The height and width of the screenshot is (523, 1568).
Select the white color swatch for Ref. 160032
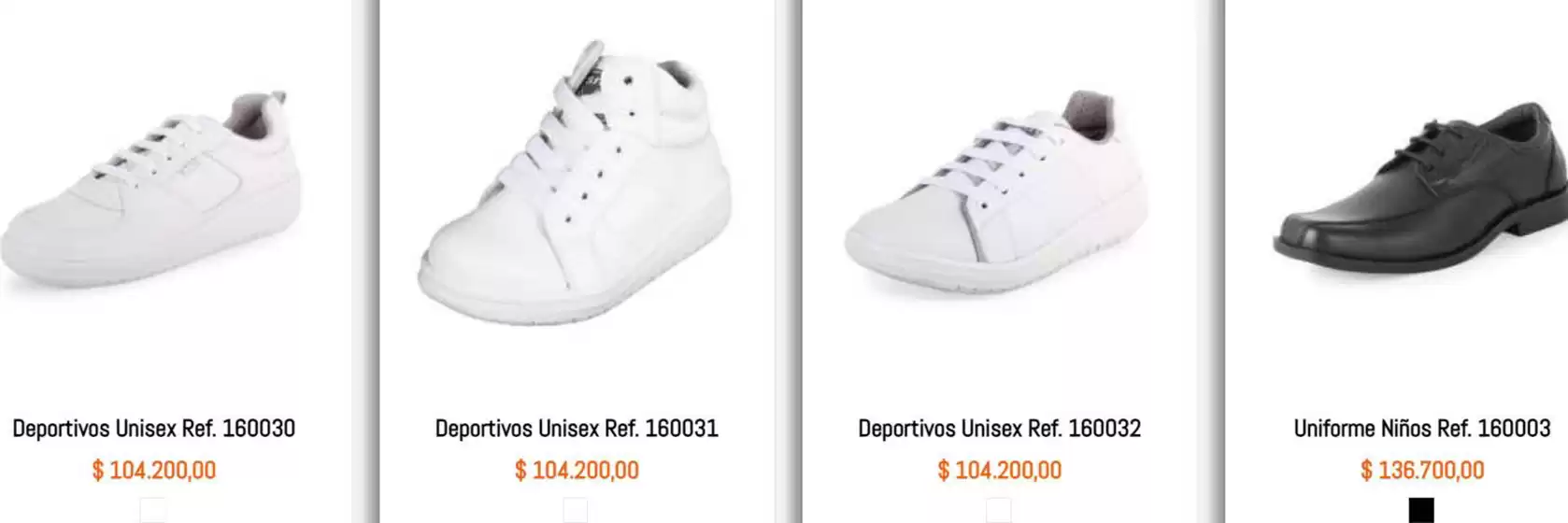999,511
